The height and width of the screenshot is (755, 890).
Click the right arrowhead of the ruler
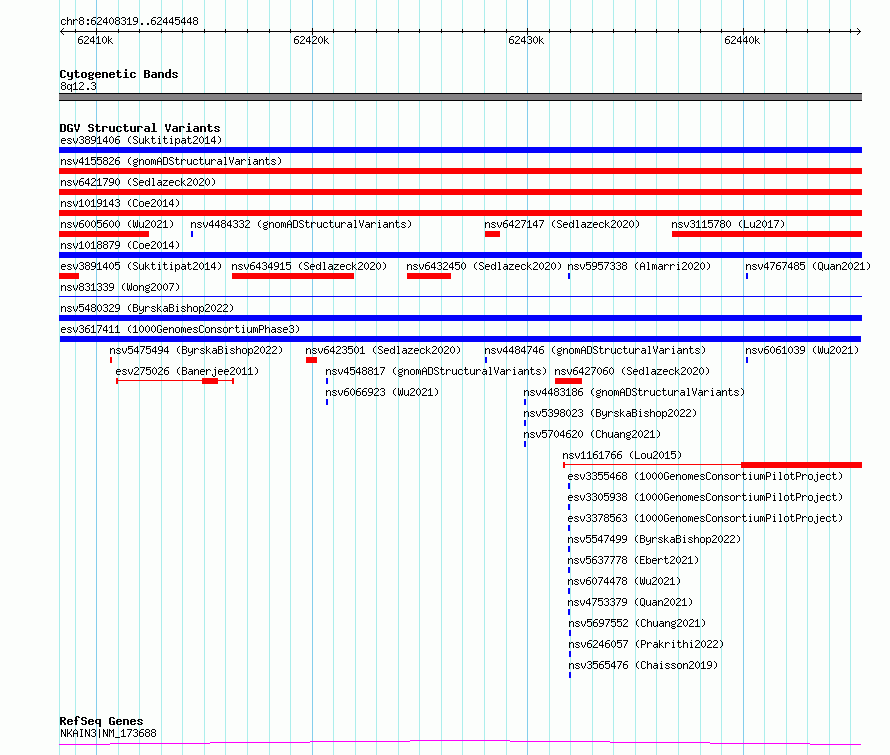tap(858, 31)
